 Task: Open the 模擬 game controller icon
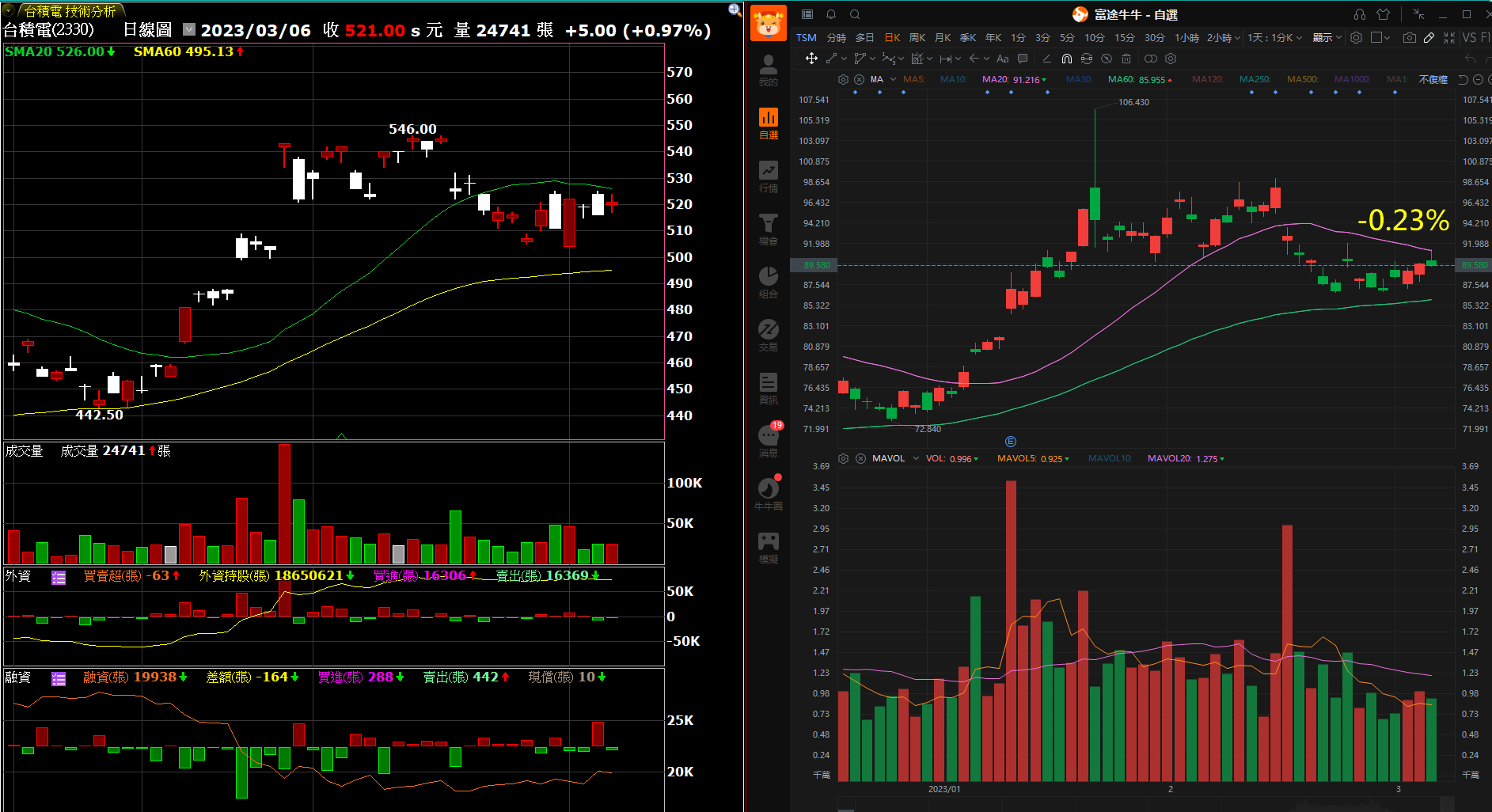768,547
